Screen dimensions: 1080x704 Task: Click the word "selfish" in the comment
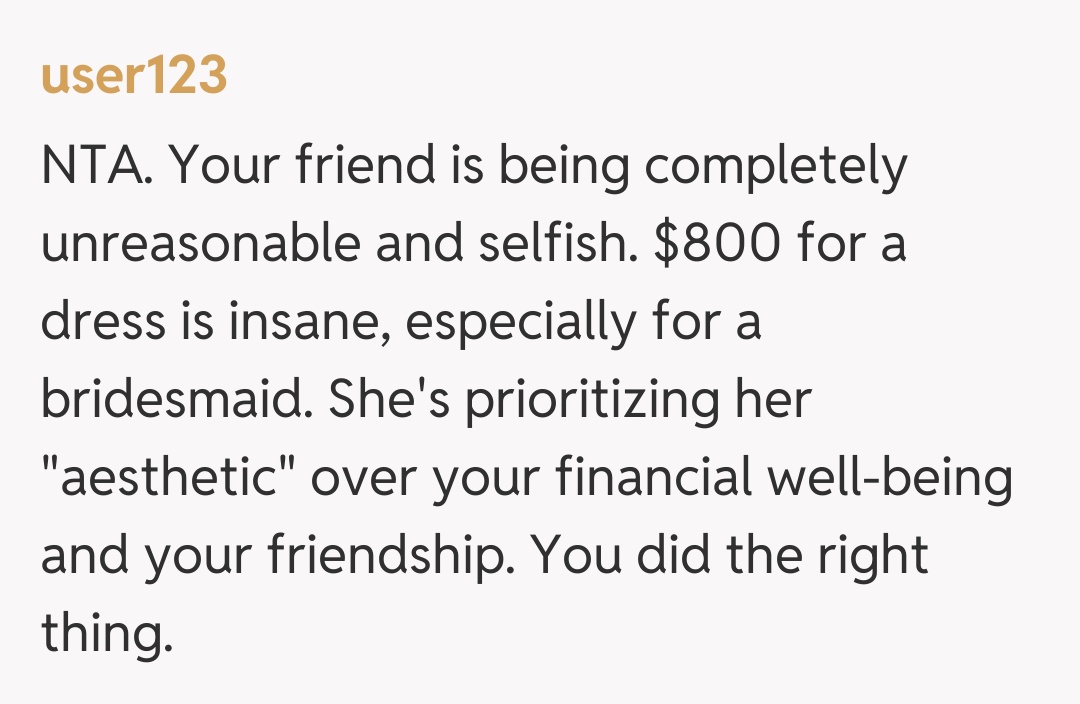[x=562, y=244]
